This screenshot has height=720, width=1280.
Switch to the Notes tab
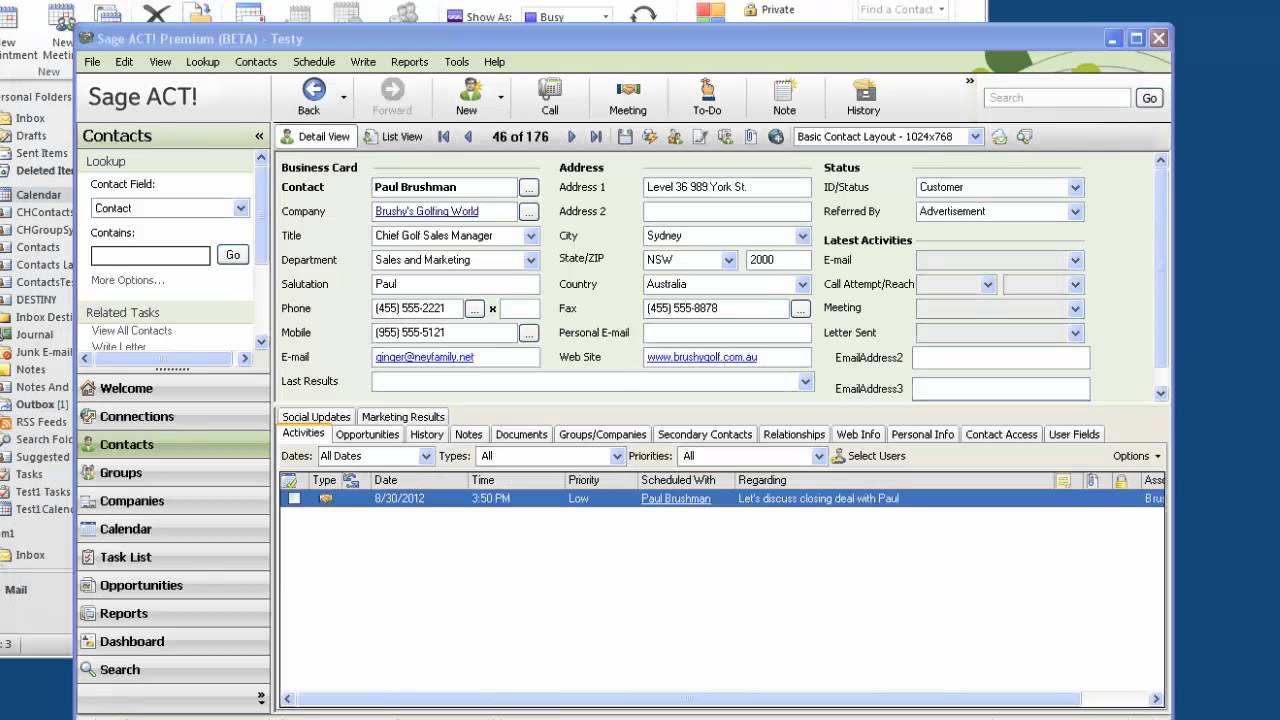(x=469, y=434)
